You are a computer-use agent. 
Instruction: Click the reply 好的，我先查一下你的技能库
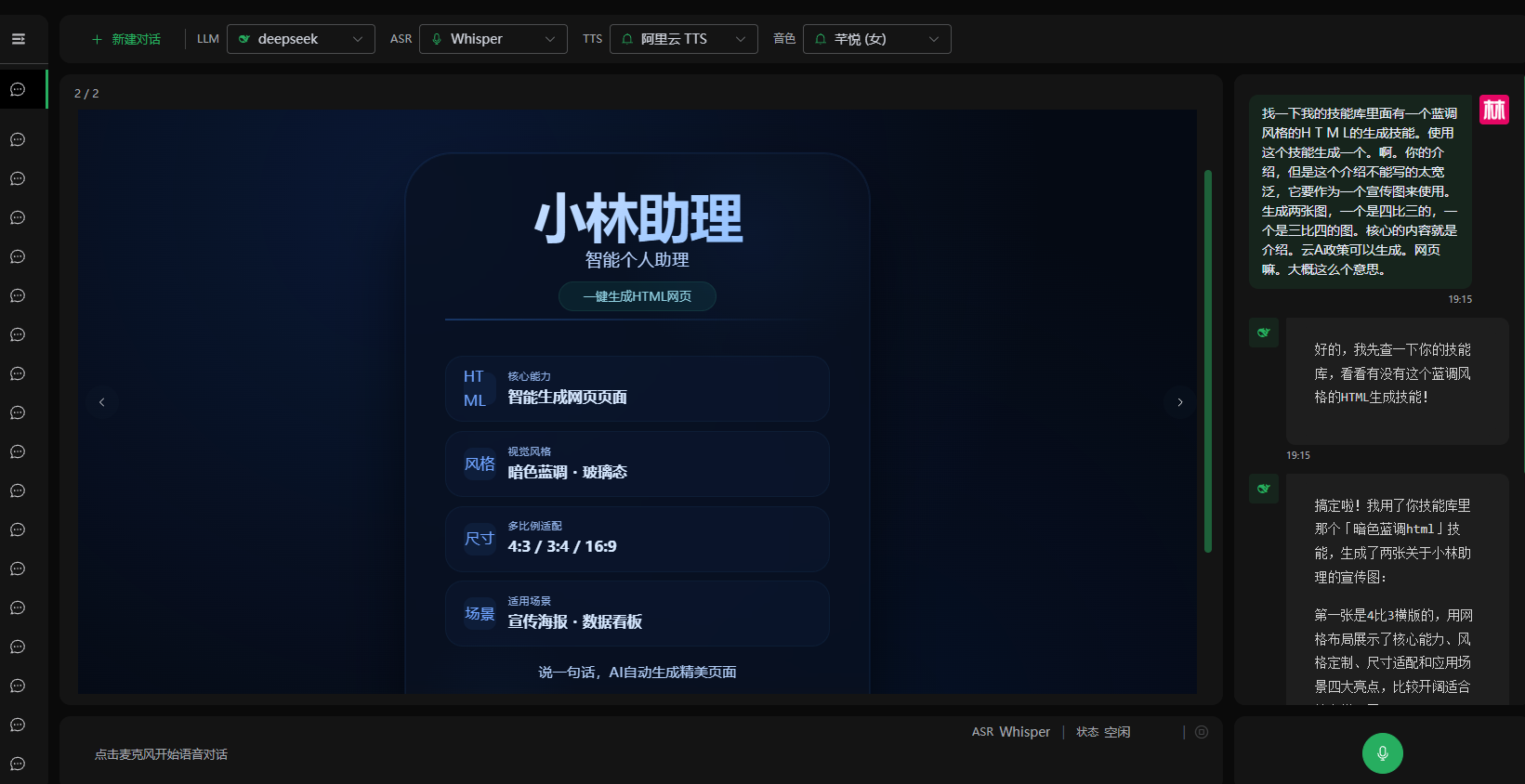click(1397, 381)
